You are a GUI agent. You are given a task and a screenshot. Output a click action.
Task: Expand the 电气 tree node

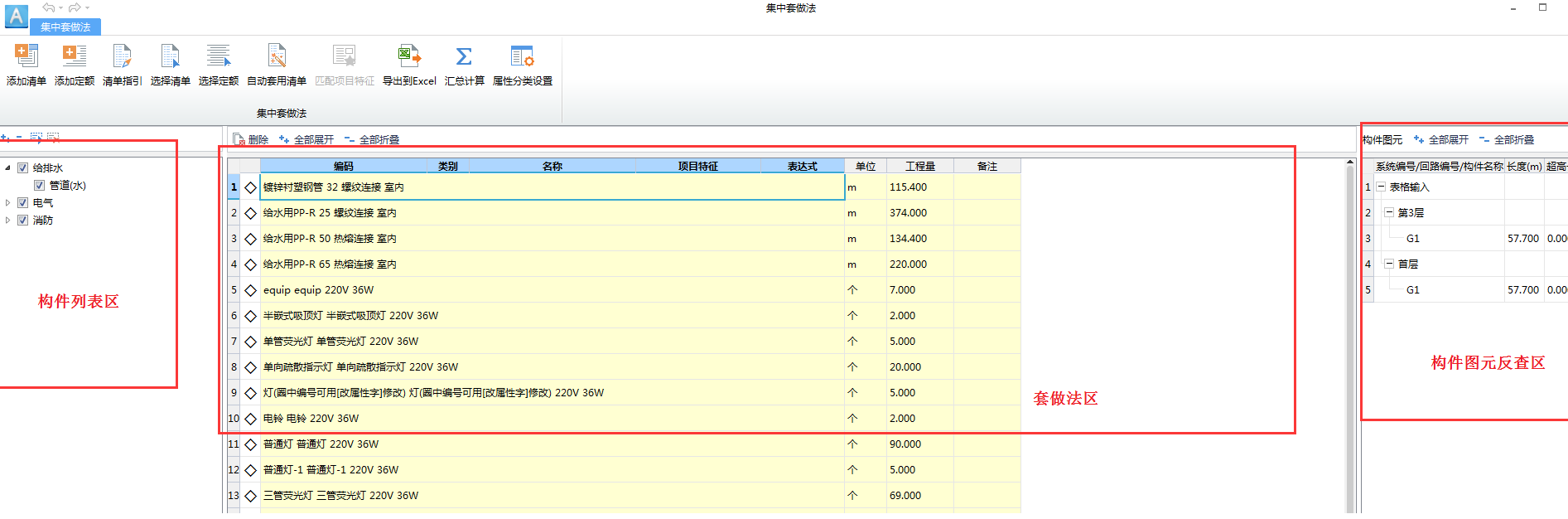click(x=8, y=203)
